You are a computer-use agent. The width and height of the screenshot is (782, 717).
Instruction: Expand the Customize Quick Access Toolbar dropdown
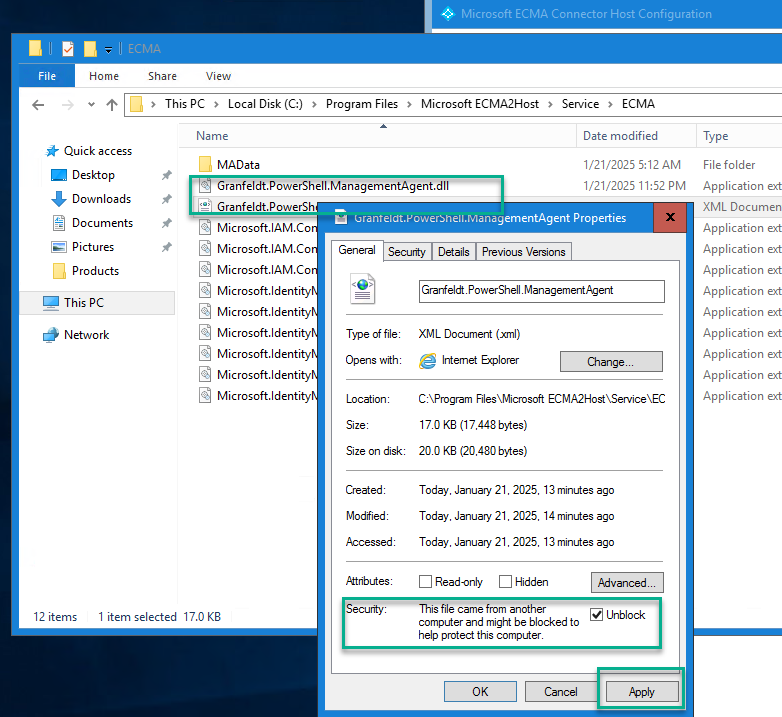pyautogui.click(x=108, y=49)
